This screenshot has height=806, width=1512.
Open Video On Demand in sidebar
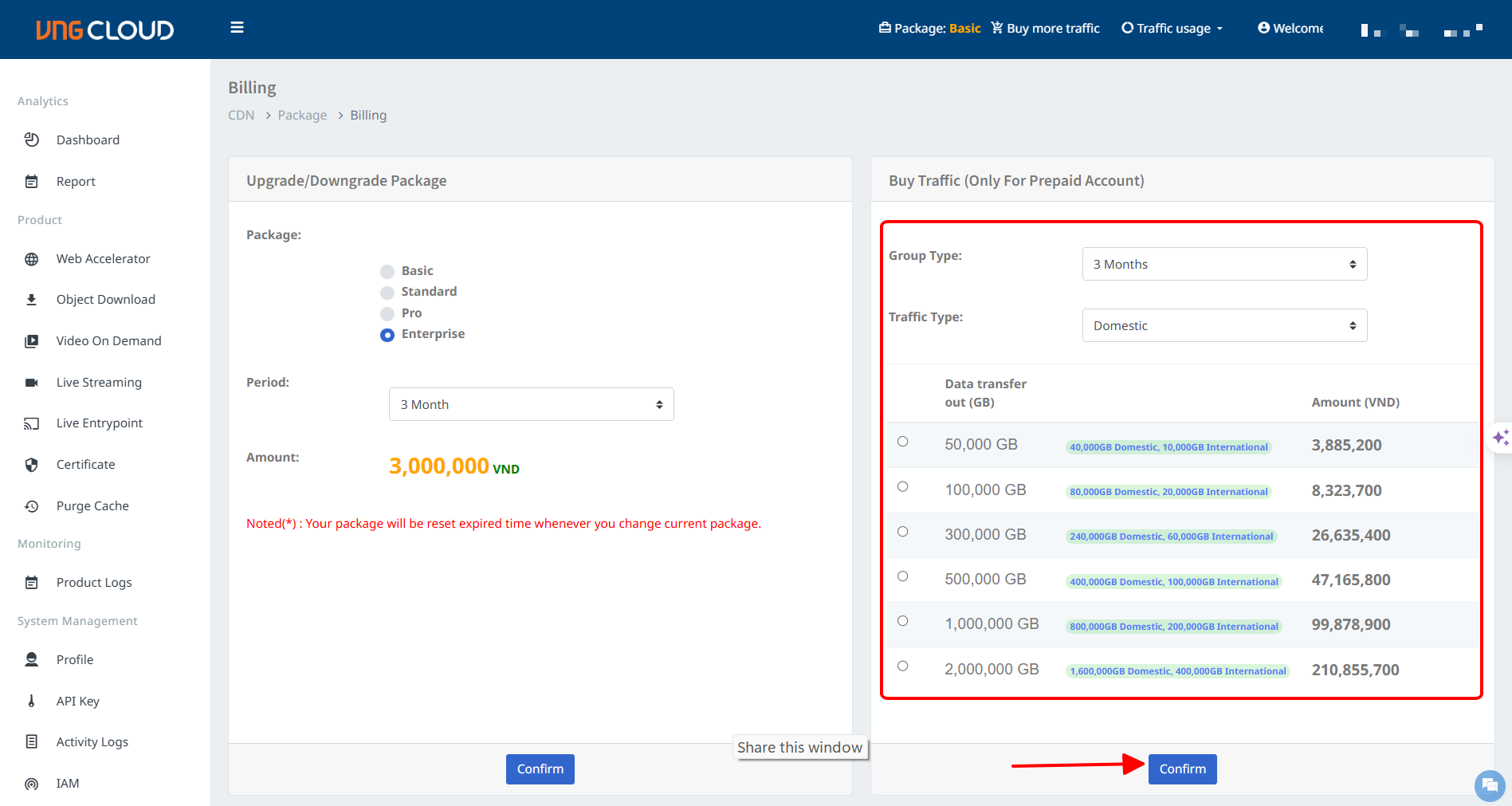[x=108, y=341]
